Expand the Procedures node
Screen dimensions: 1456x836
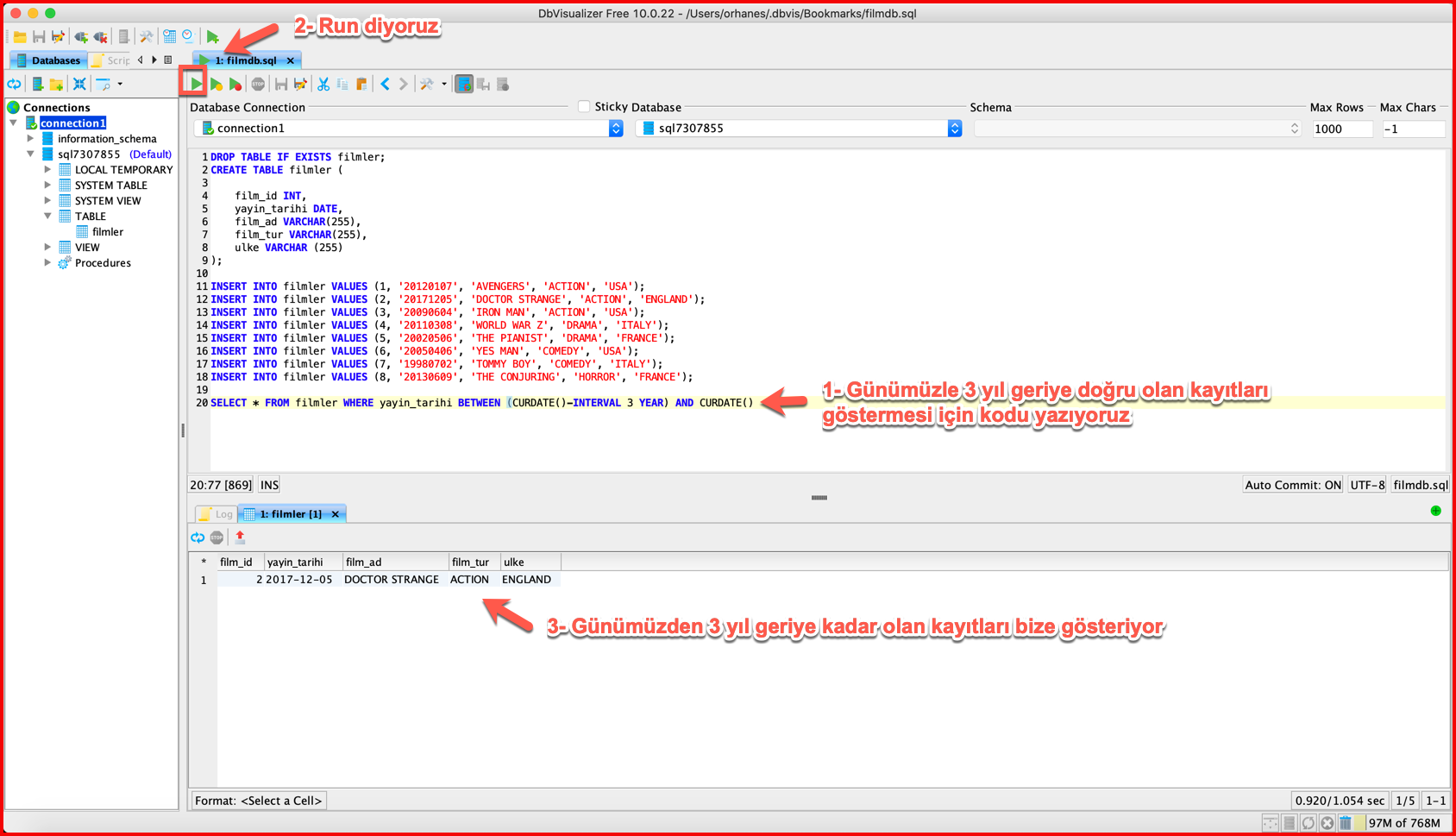47,262
